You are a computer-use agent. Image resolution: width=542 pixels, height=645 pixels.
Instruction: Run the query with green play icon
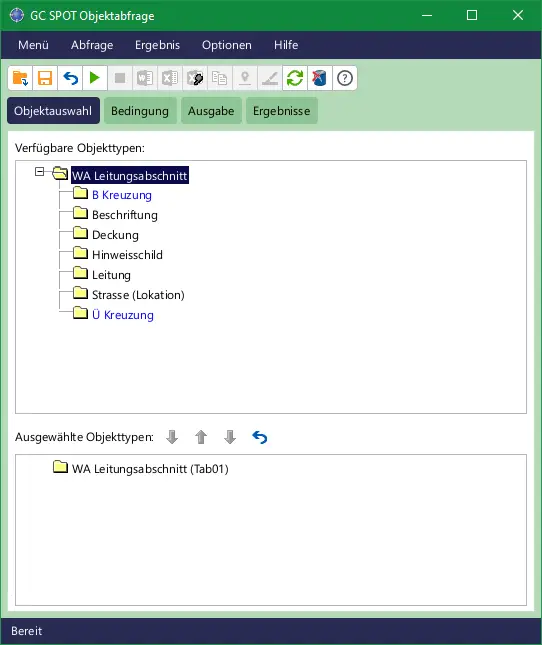click(95, 78)
